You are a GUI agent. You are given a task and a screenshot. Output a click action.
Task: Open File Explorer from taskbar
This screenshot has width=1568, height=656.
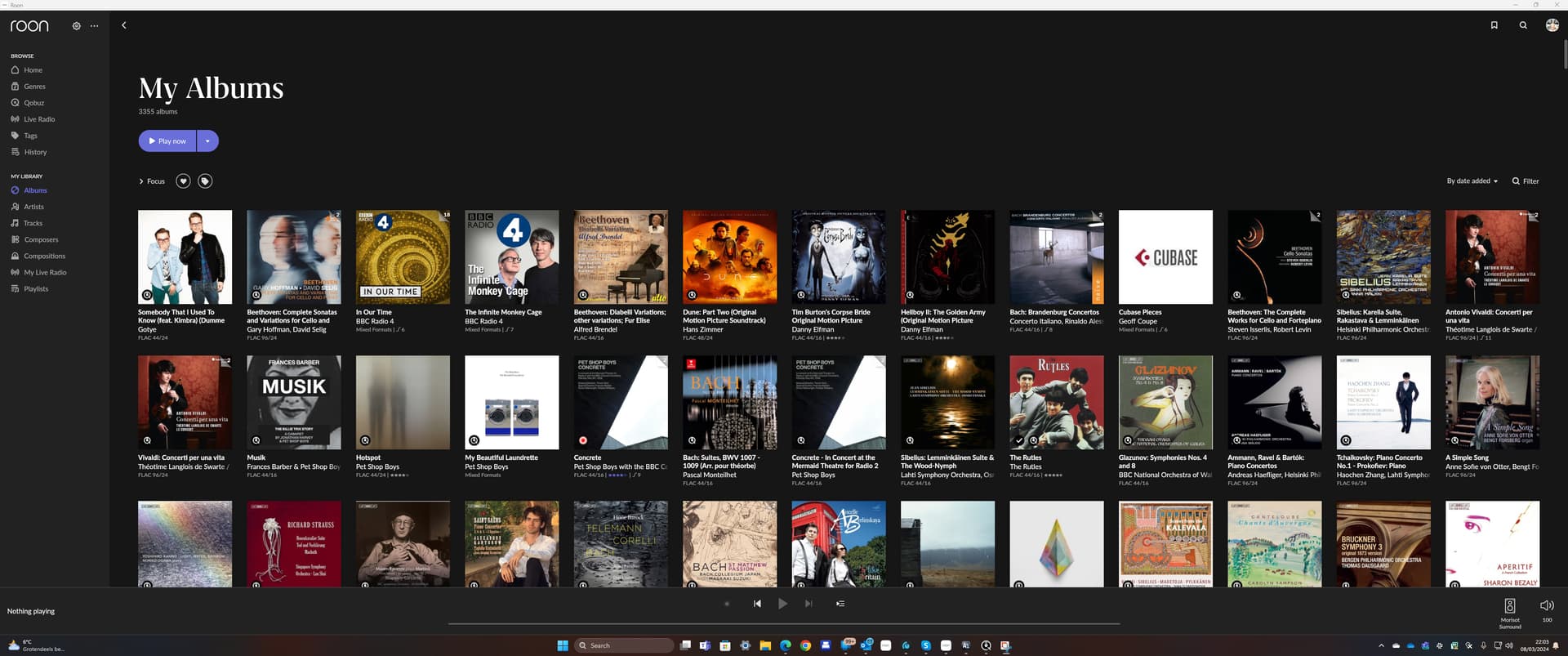pyautogui.click(x=765, y=645)
